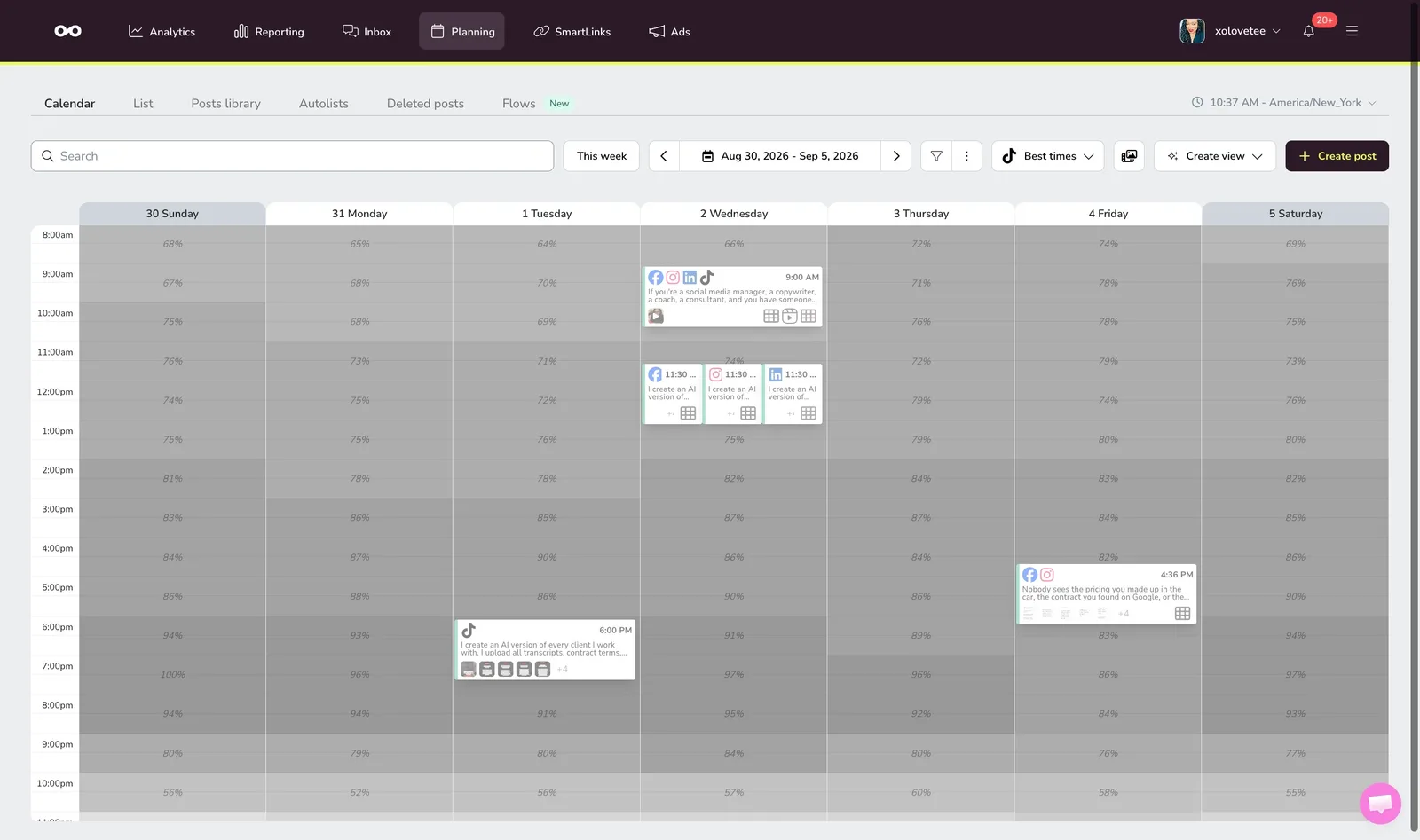This screenshot has height=840, width=1420.
Task: Expand the Create view dropdown
Action: pos(1215,156)
